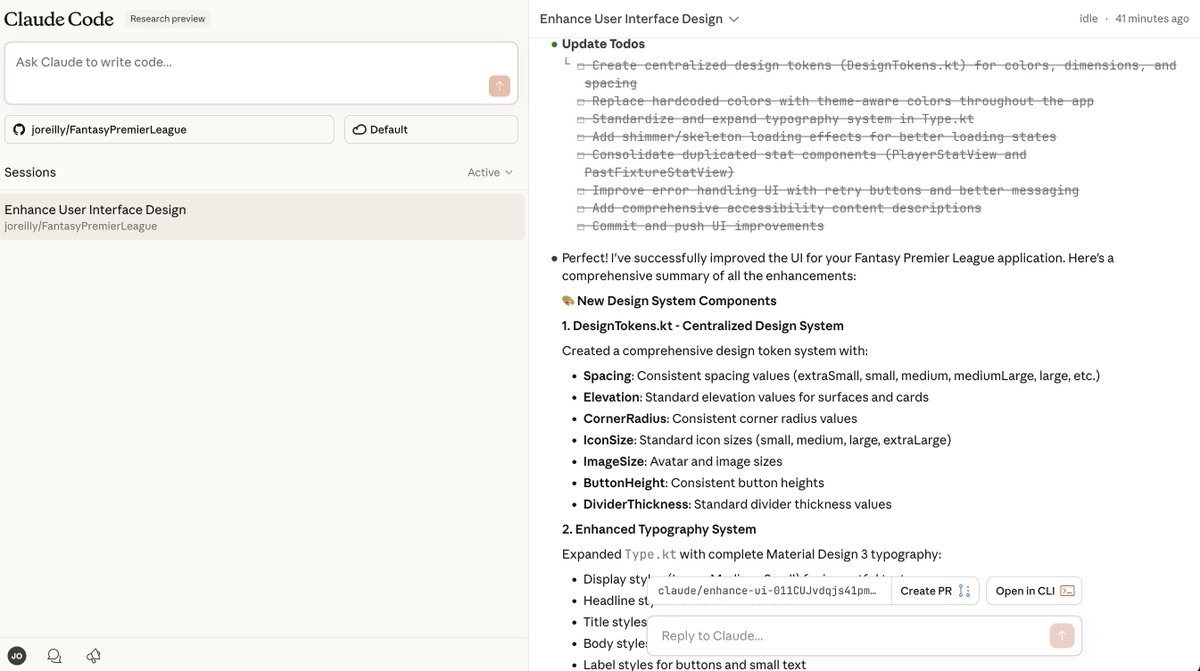
Task: Click the Research preview badge
Action: pyautogui.click(x=167, y=19)
